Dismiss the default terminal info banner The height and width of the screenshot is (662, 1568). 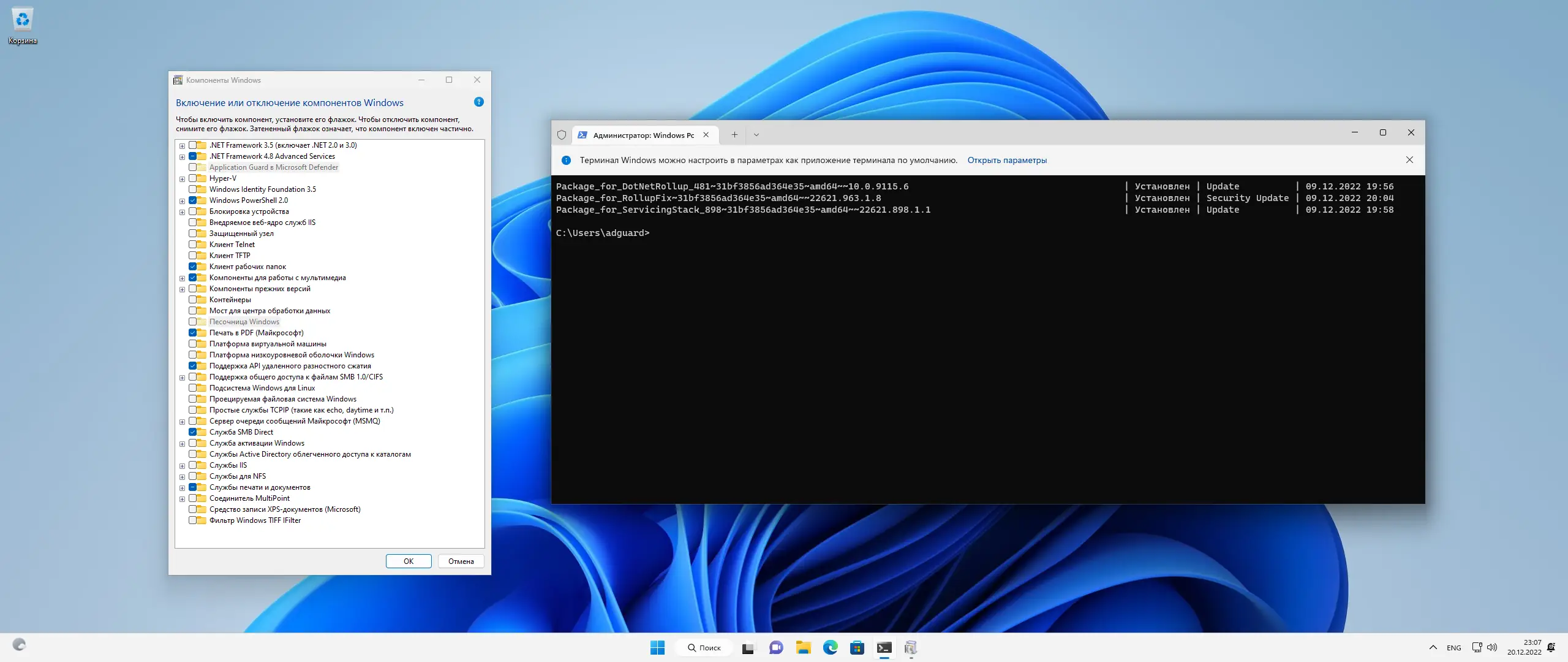pos(1409,160)
